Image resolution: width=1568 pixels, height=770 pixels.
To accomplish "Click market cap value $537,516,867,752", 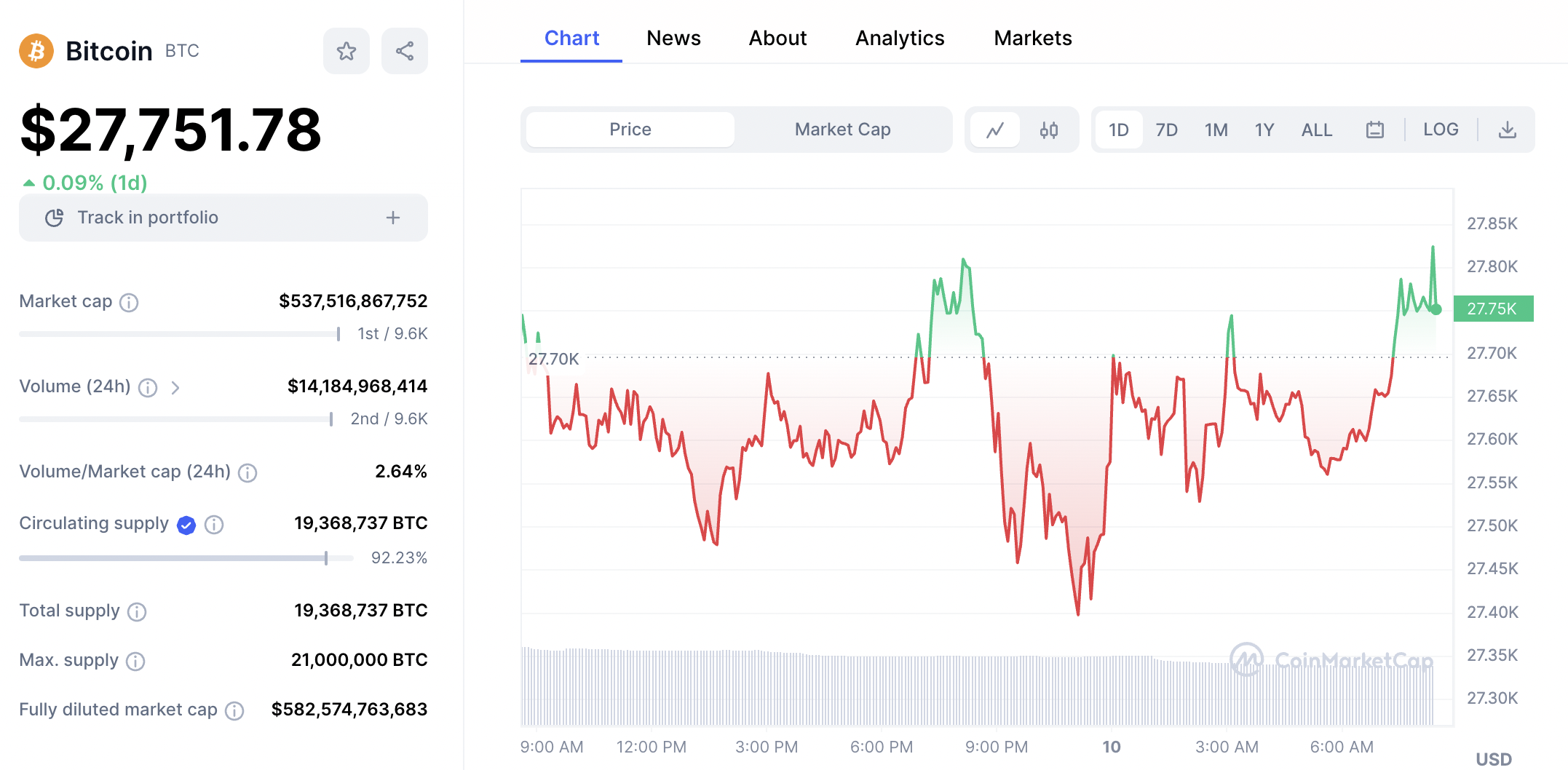I will (x=353, y=301).
